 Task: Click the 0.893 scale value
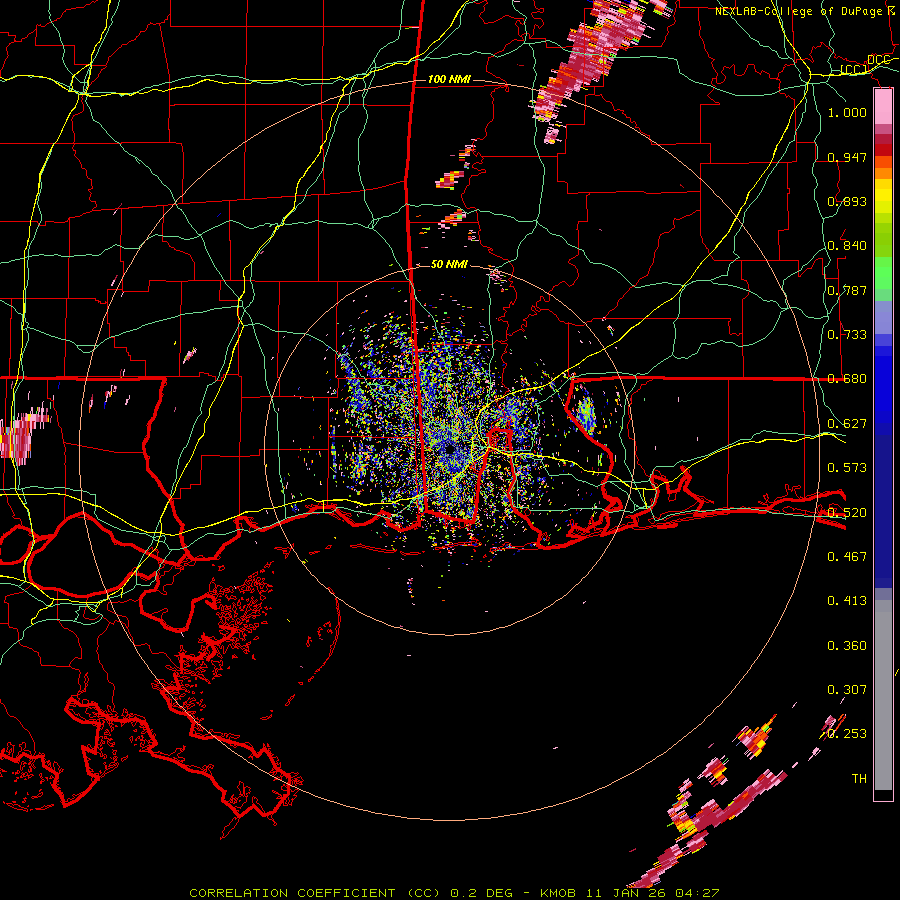coord(847,201)
